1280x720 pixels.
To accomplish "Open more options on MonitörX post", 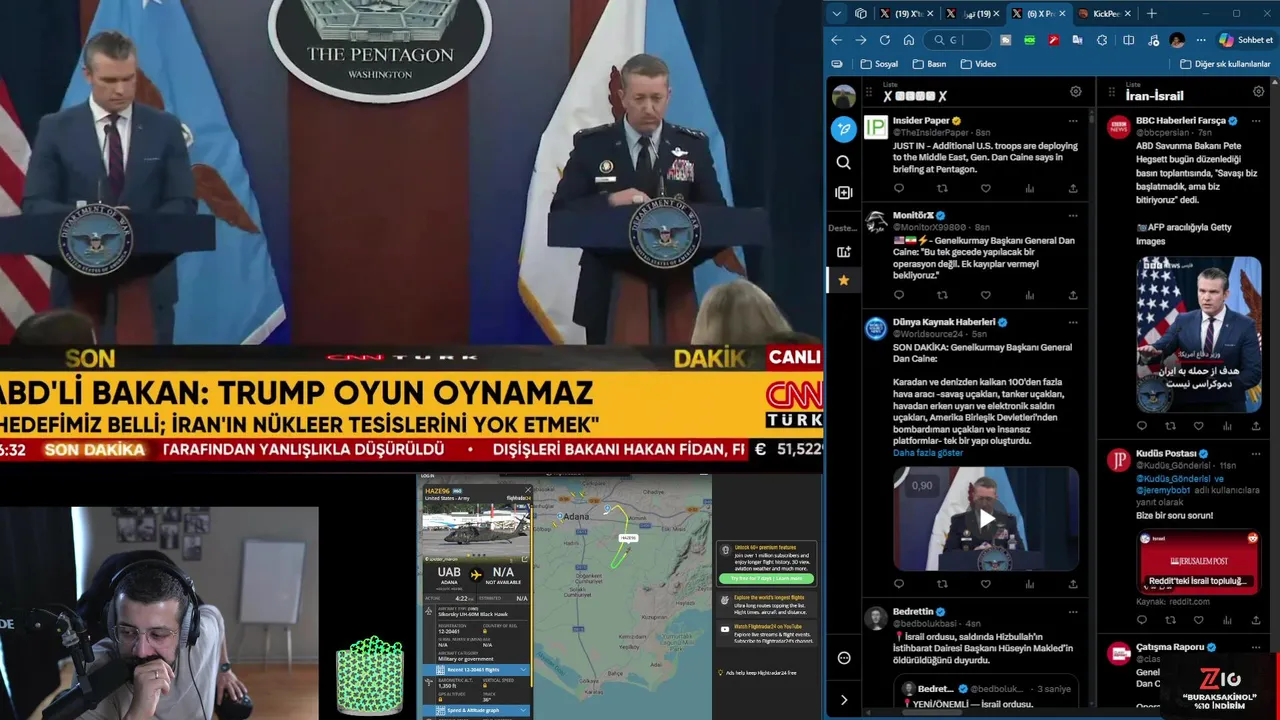I will [1073, 215].
